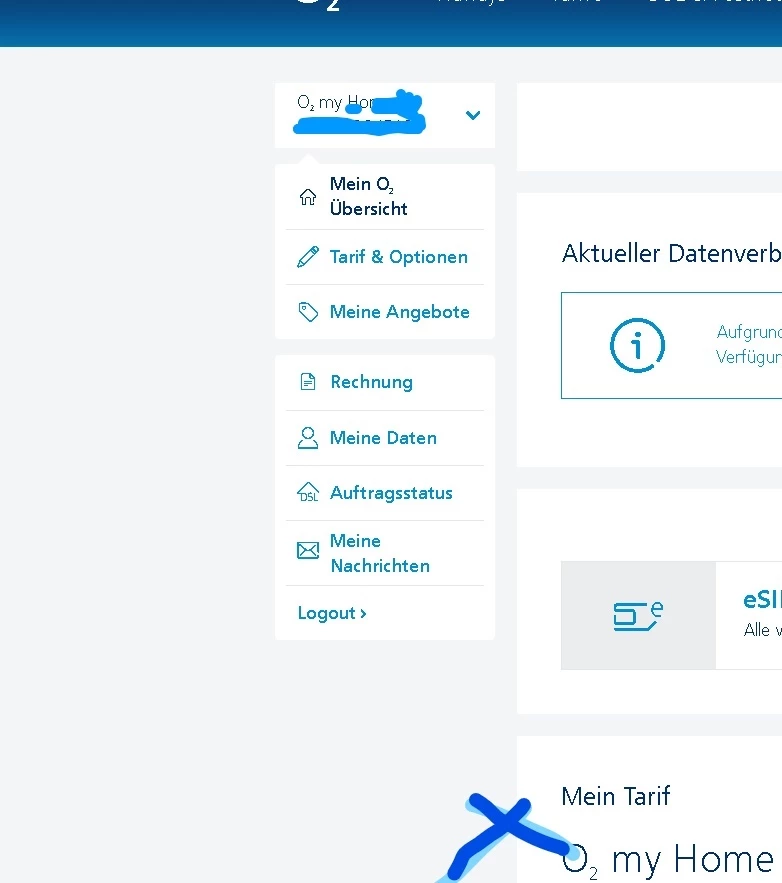This screenshot has width=782, height=883.
Task: Click the tag icon for Meine Angebote
Action: pos(308,311)
